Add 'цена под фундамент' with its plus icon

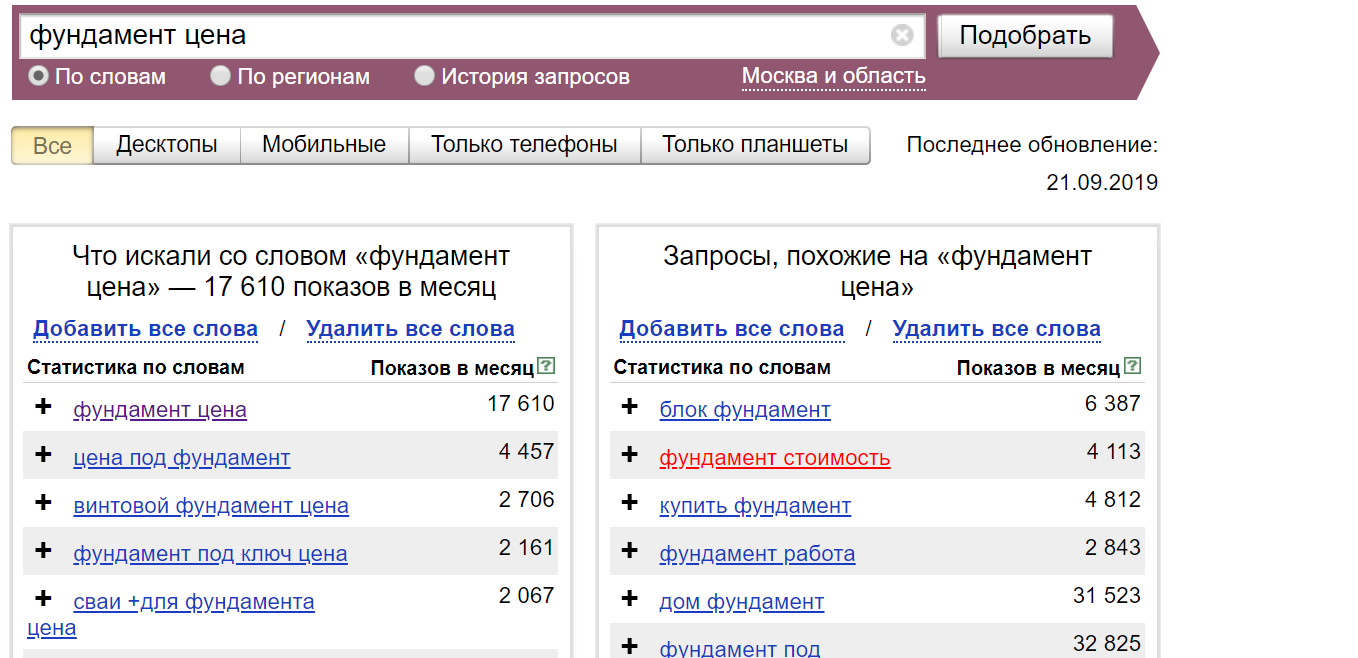43,454
